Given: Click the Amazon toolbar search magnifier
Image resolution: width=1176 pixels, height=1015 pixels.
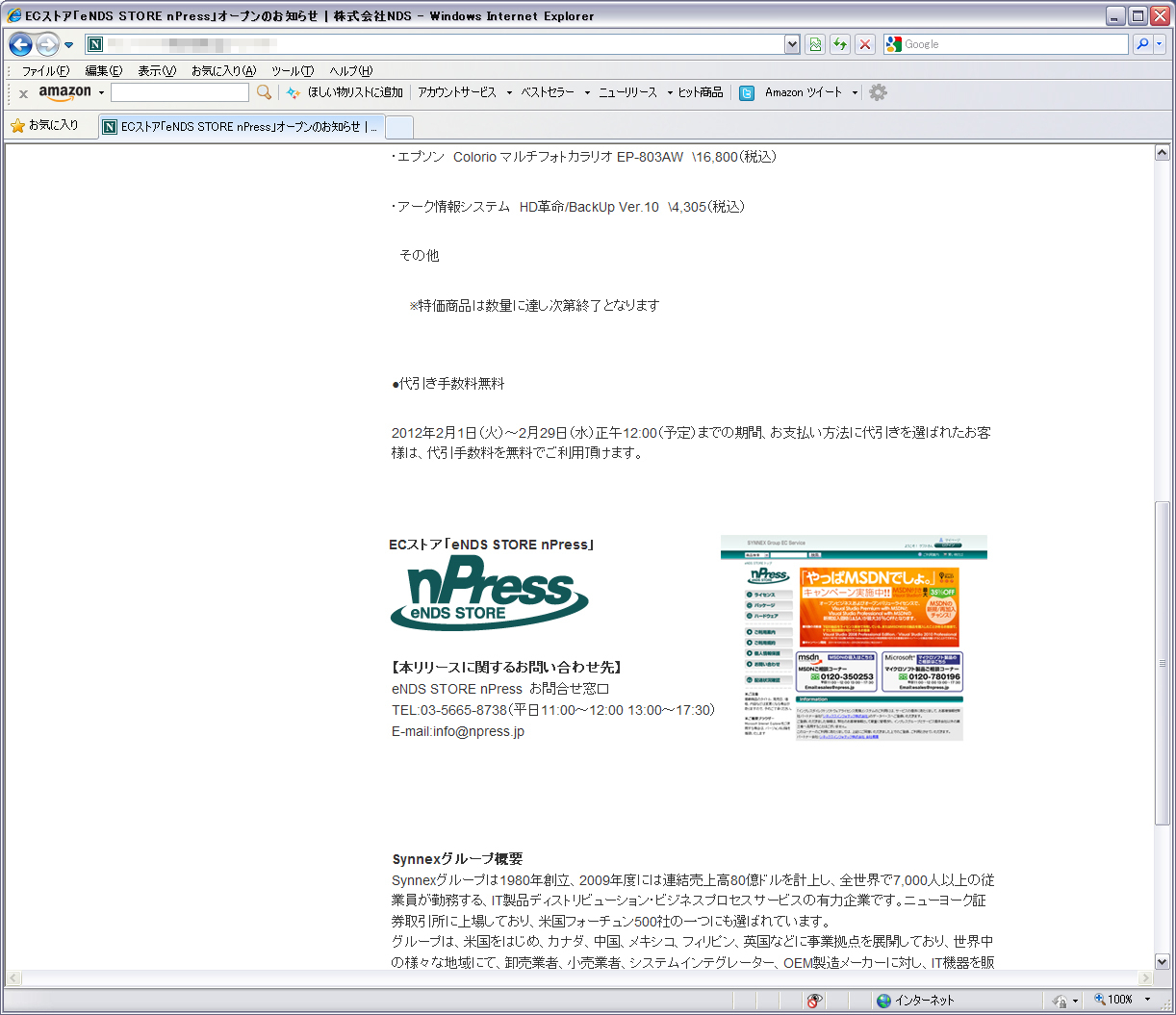Looking at the screenshot, I should tap(264, 92).
